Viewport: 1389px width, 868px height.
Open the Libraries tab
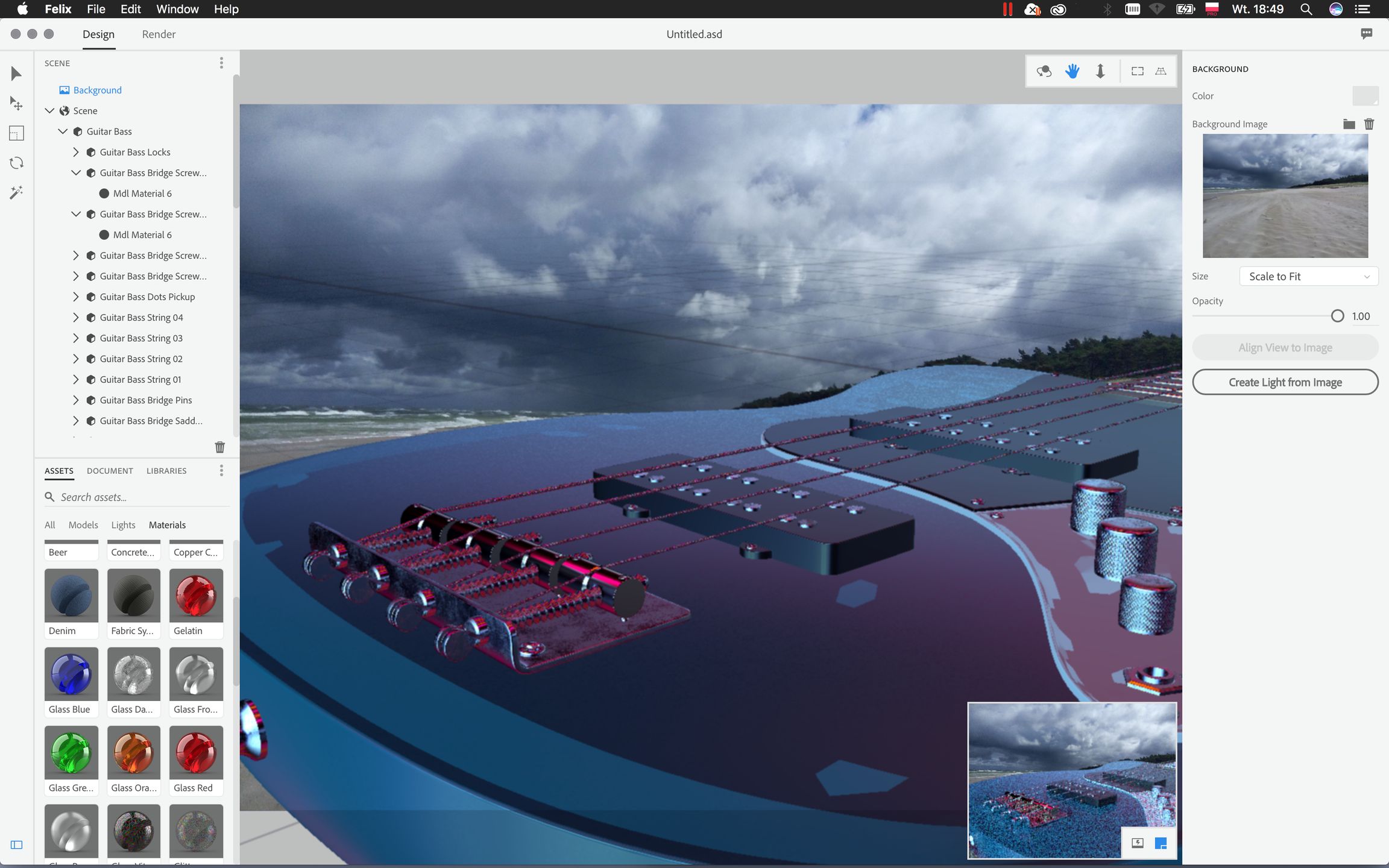point(166,471)
